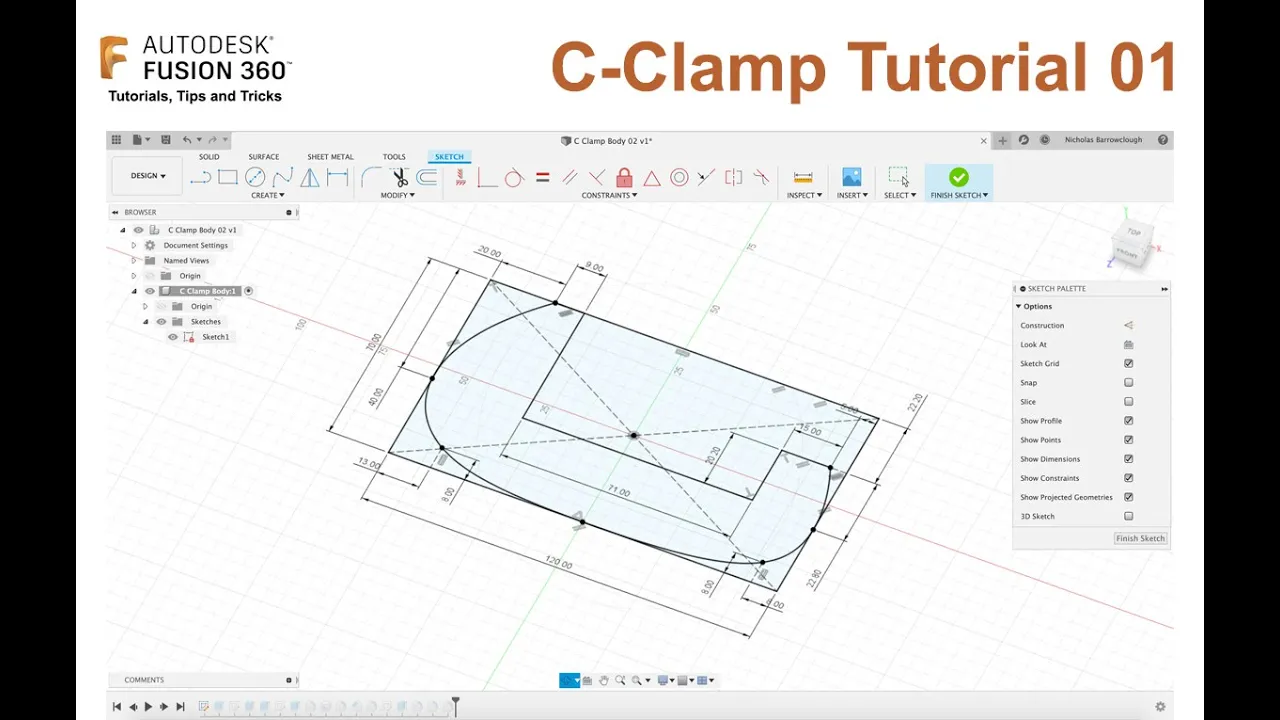Play the design history timeline

148,707
